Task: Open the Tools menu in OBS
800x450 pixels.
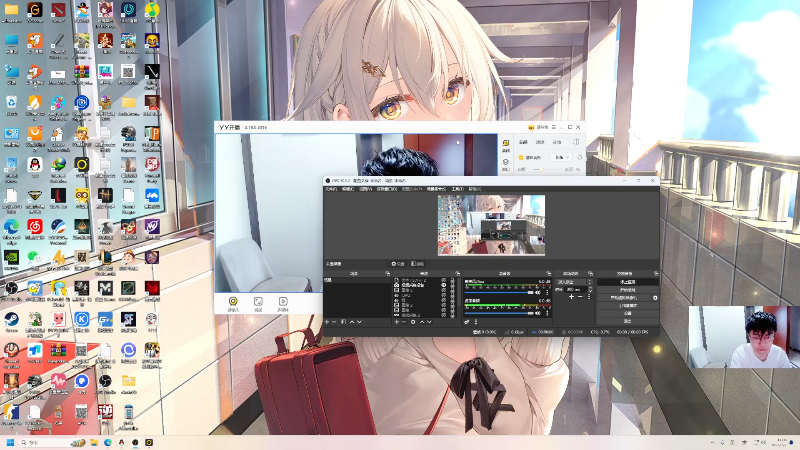Action: tap(457, 189)
